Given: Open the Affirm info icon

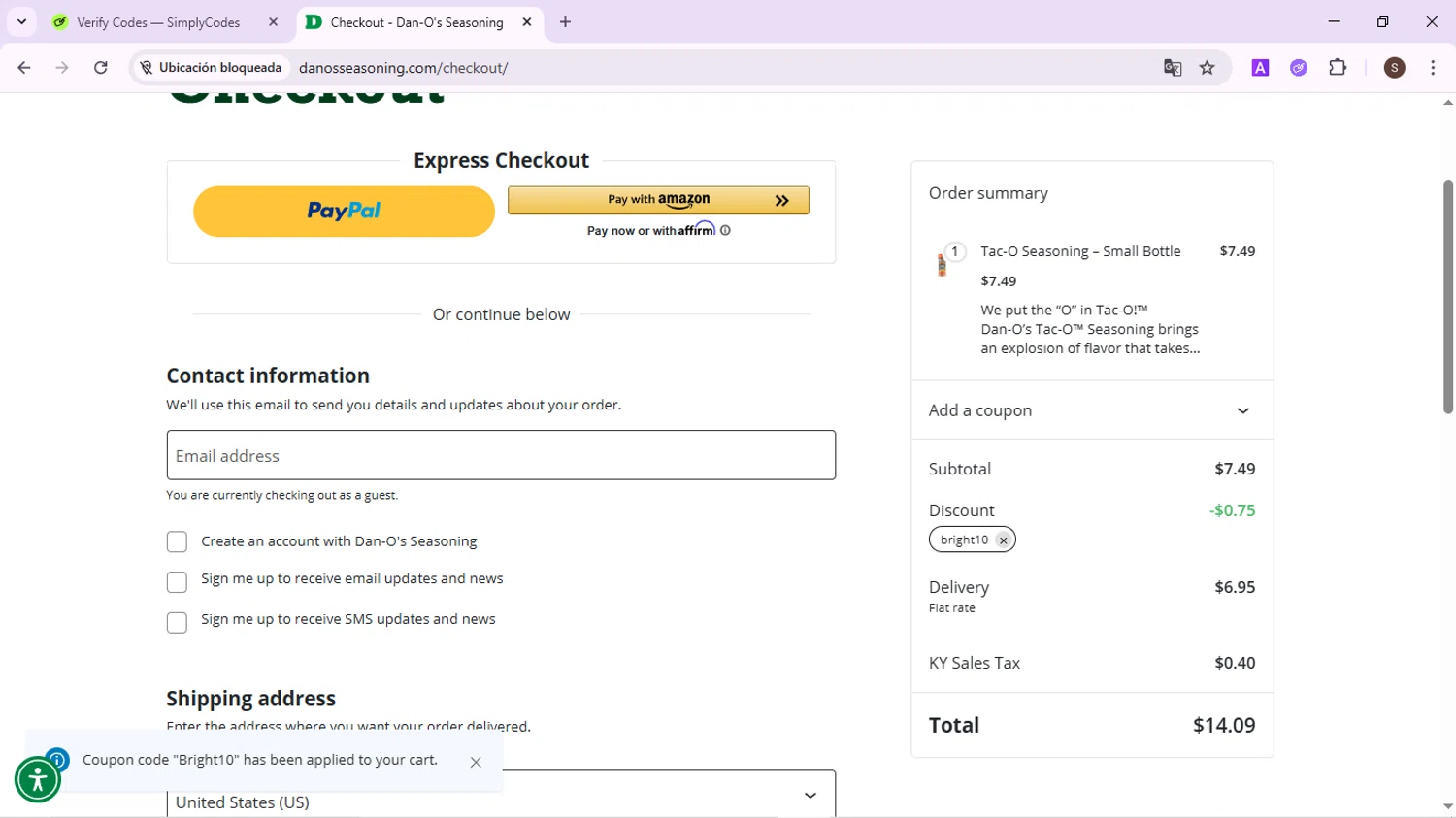Looking at the screenshot, I should tap(725, 230).
